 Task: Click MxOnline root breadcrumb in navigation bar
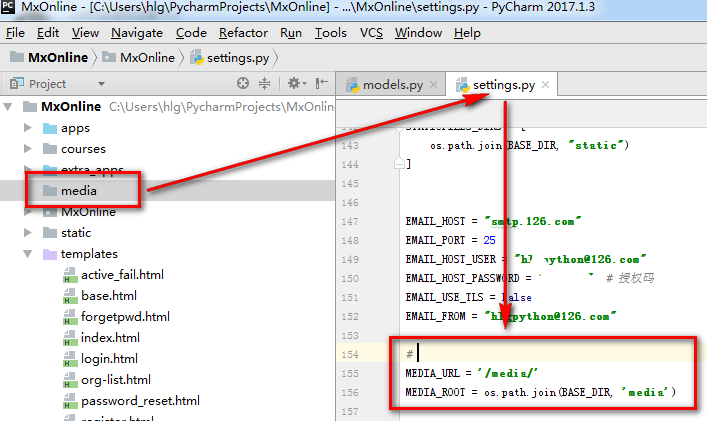(x=49, y=58)
